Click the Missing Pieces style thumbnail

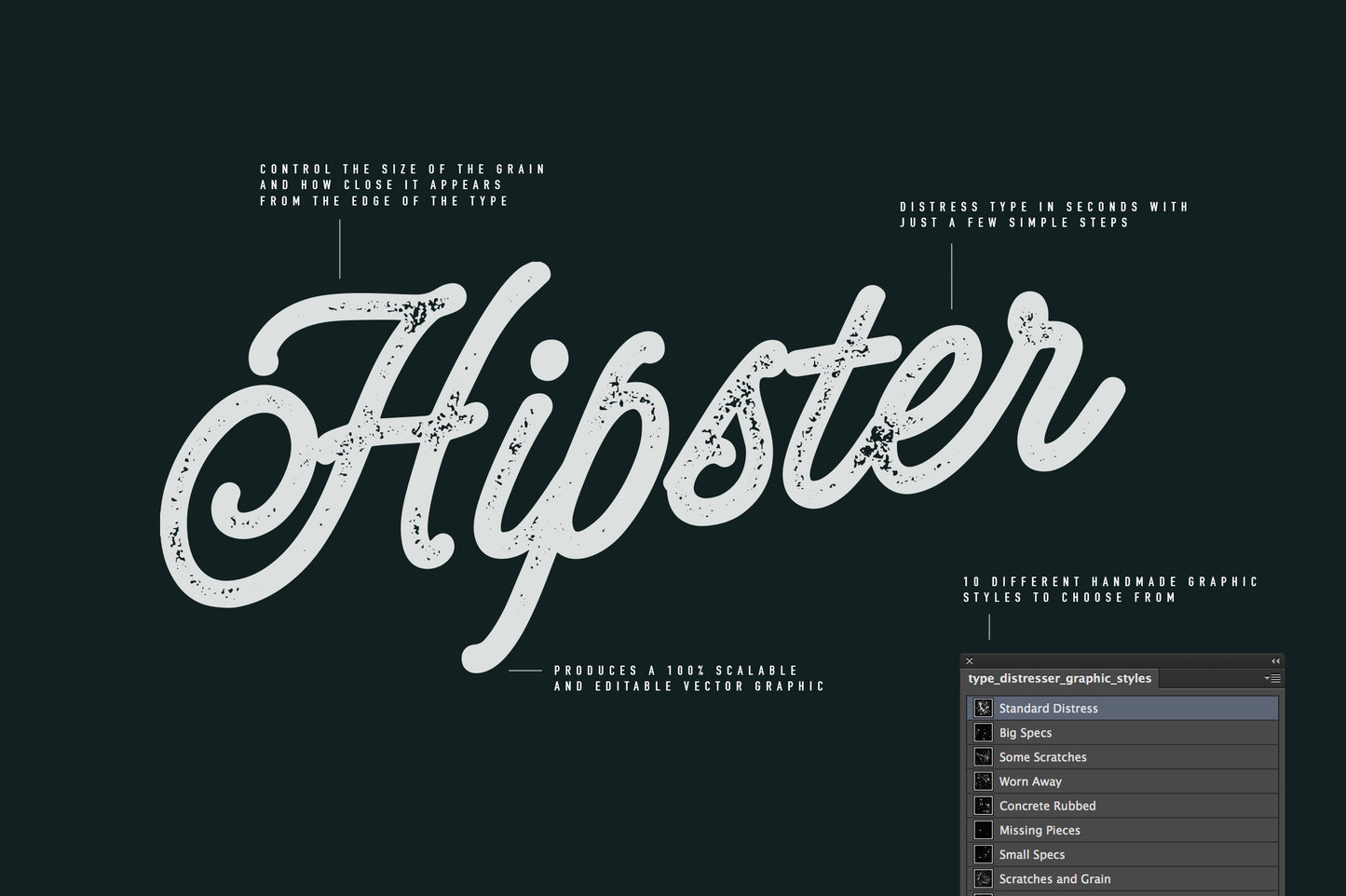983,830
